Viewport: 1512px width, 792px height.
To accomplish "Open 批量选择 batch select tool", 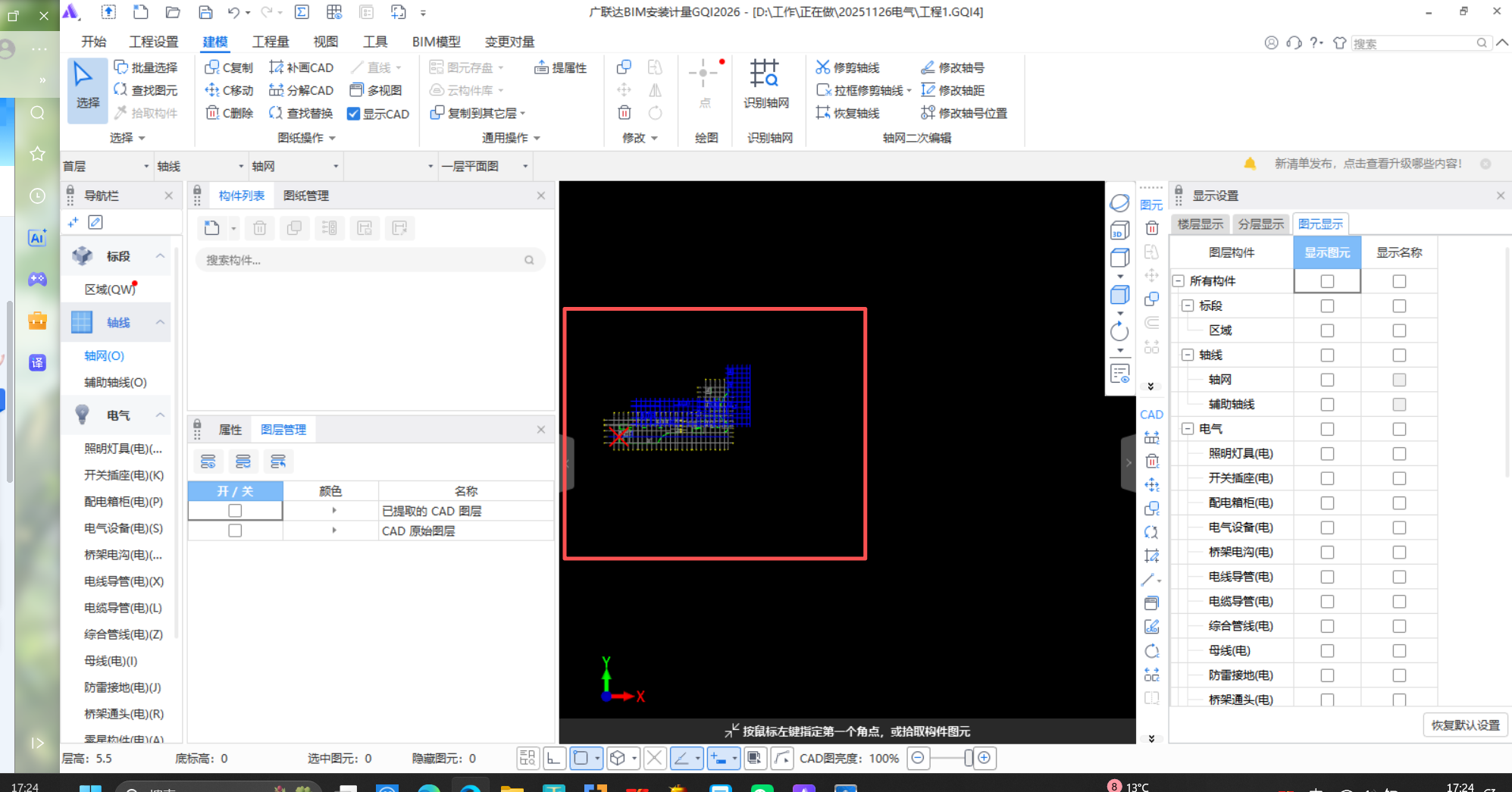I will (146, 67).
